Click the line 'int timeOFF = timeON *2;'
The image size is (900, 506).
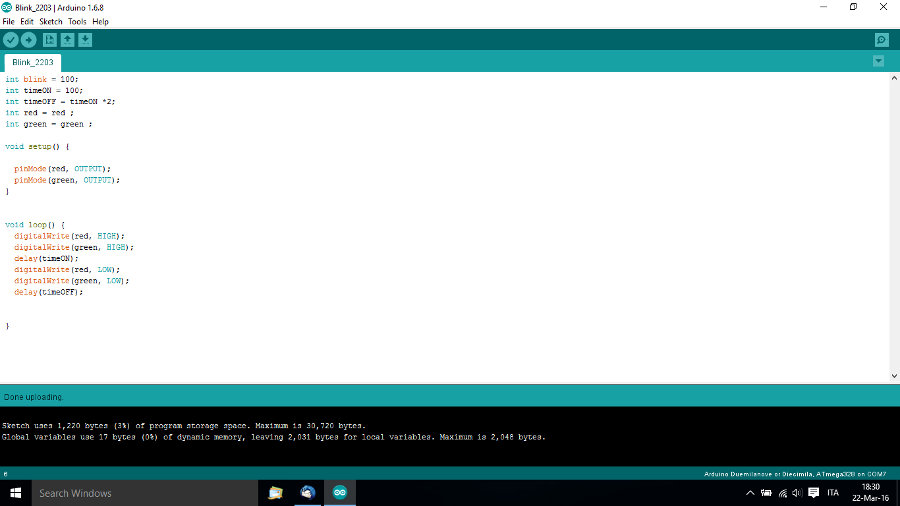[60, 102]
